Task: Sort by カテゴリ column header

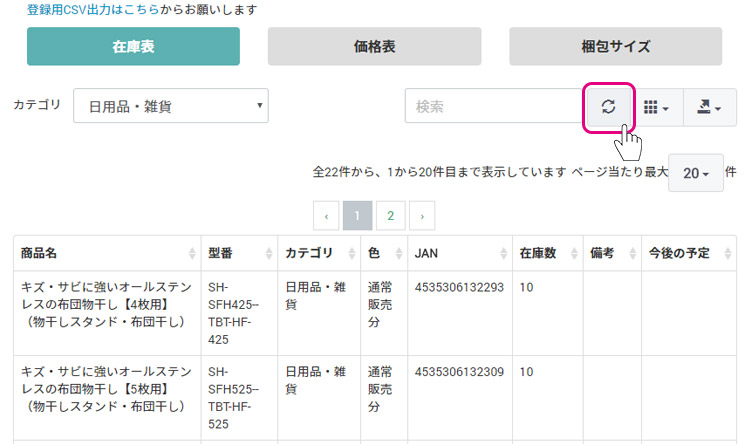Action: [319, 253]
